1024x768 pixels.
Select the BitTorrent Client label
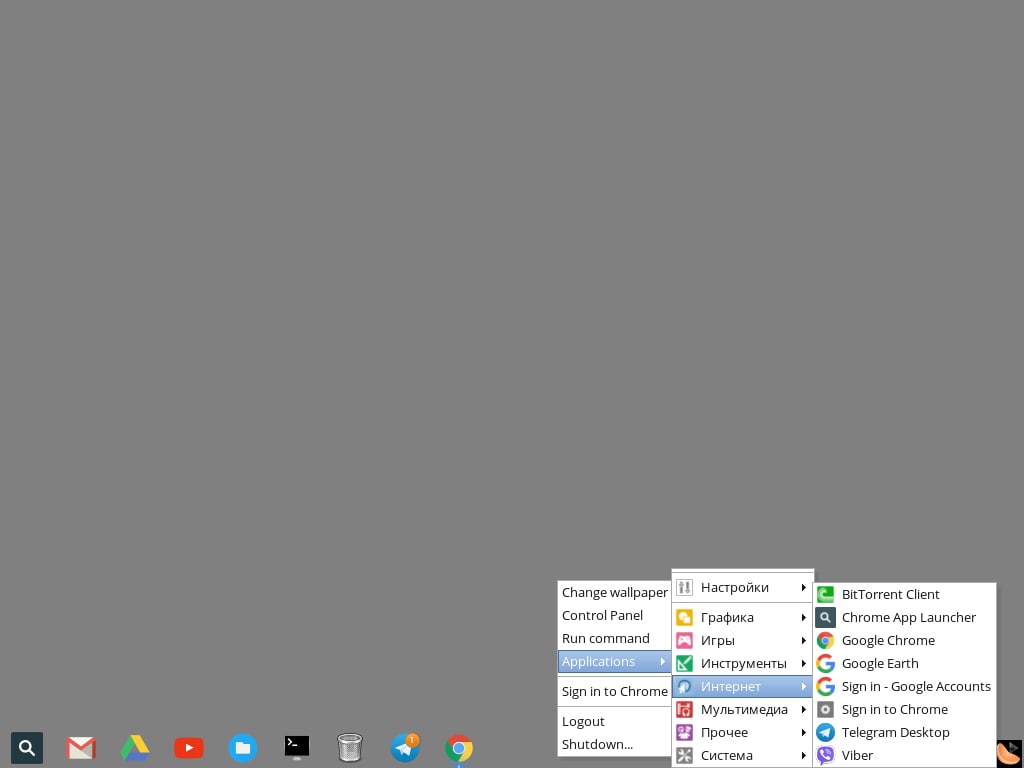(890, 594)
